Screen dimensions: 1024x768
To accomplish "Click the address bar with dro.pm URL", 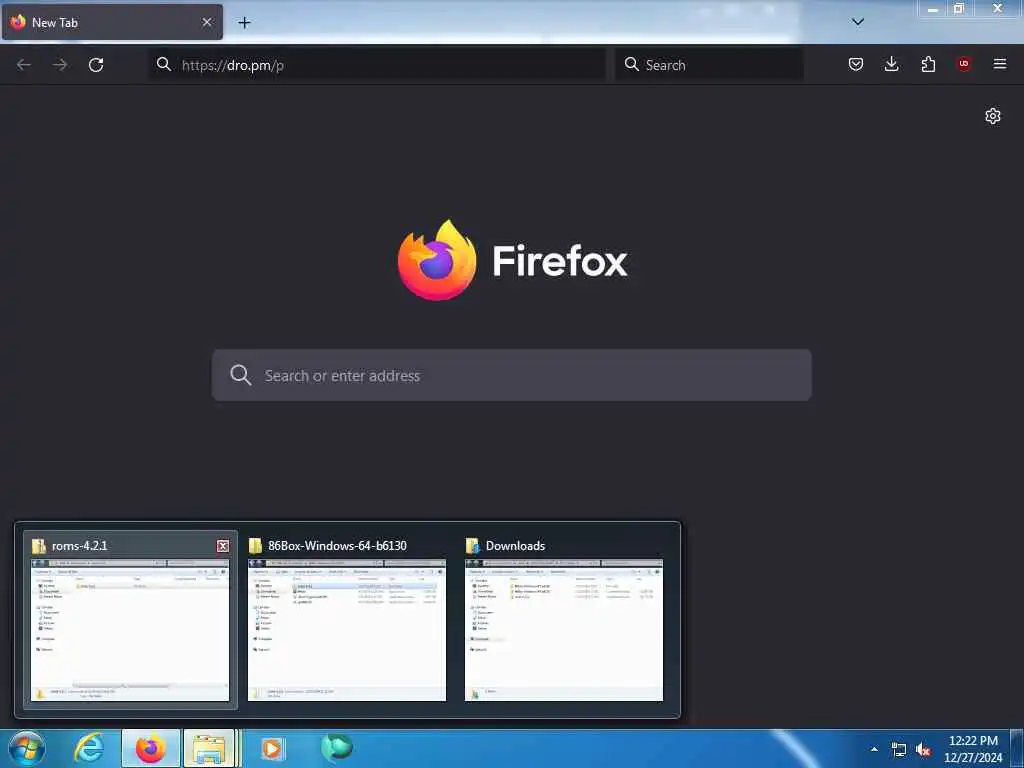I will click(x=377, y=65).
